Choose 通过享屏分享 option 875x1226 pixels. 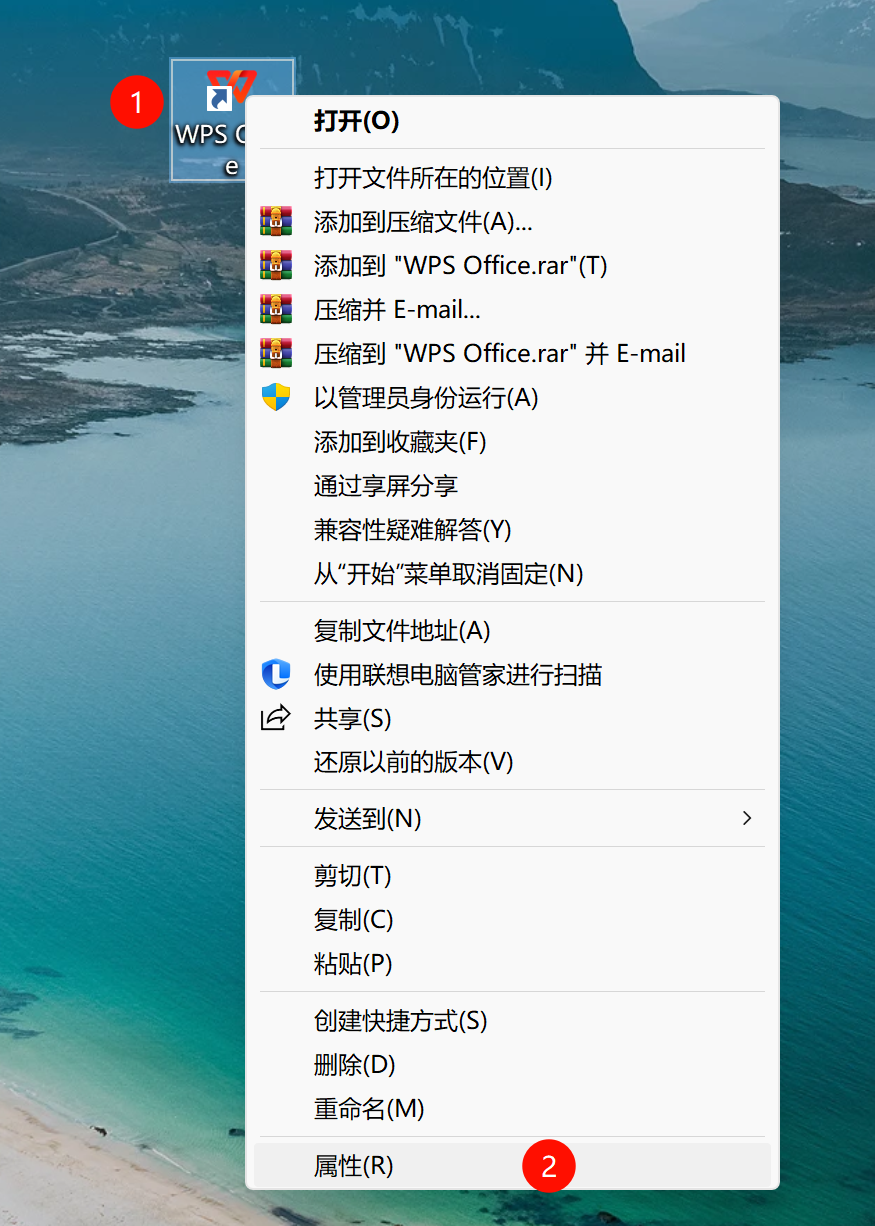512,486
